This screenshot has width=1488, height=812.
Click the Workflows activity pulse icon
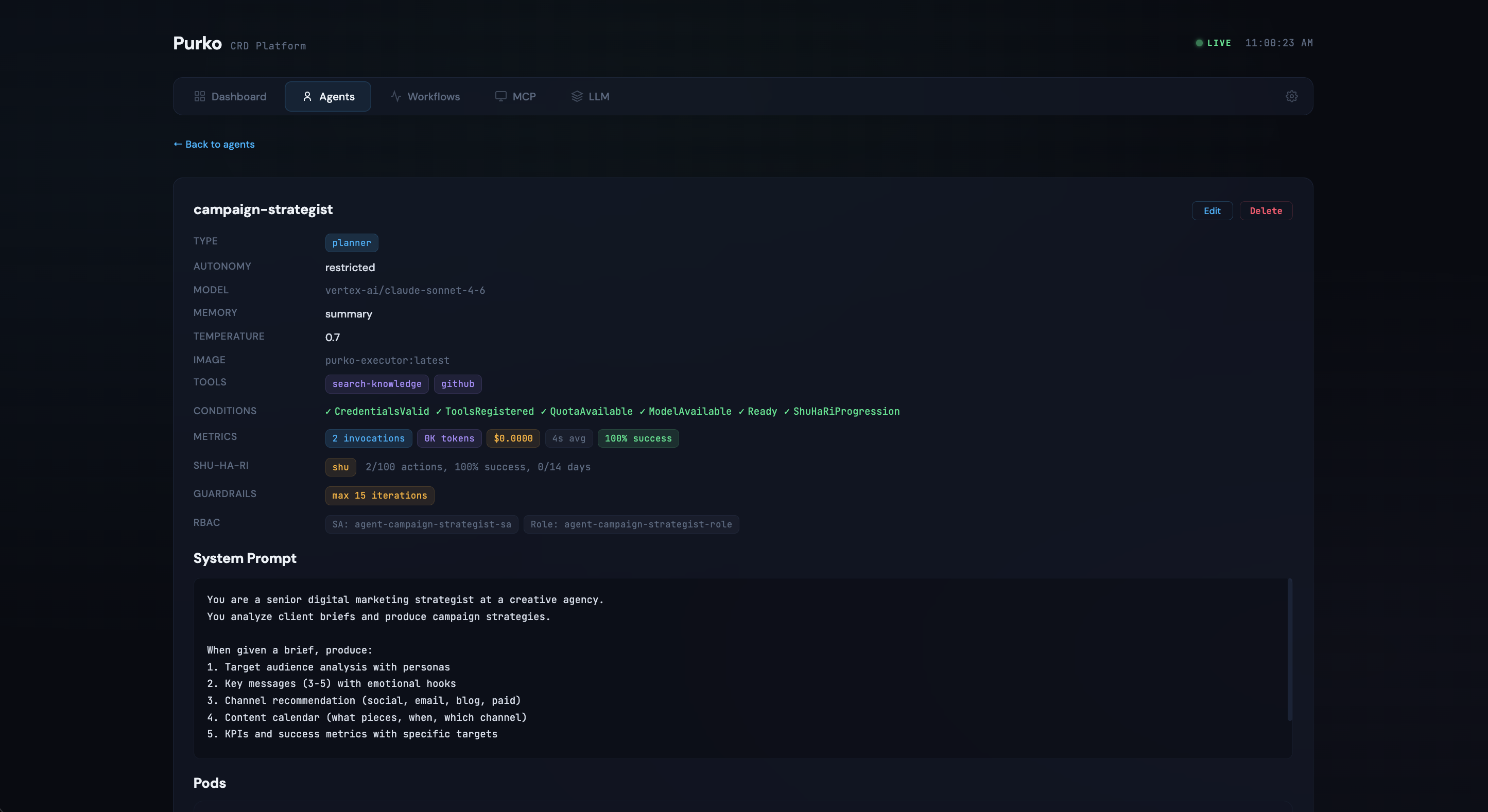[x=395, y=96]
